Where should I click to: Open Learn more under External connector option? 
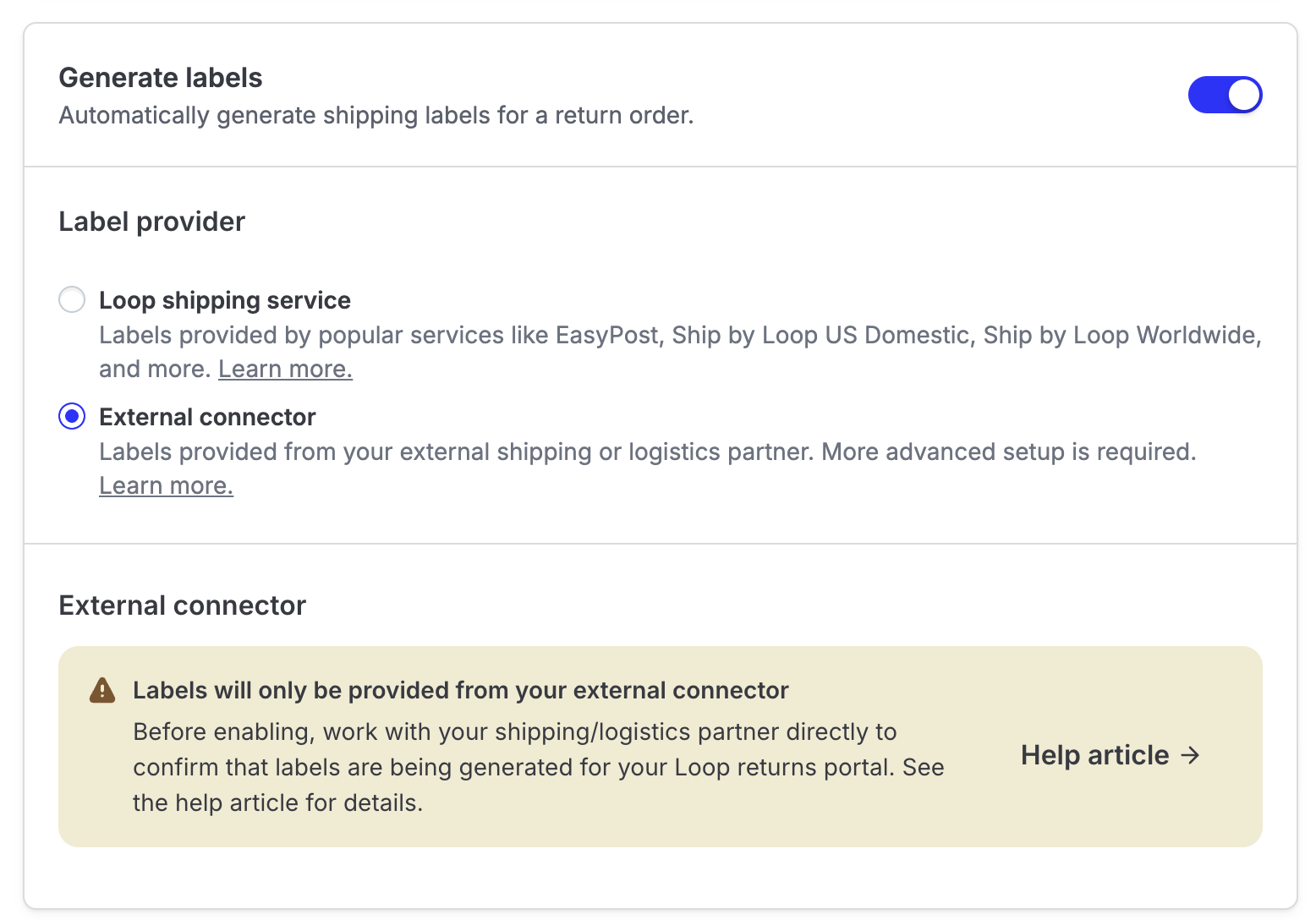pos(166,485)
